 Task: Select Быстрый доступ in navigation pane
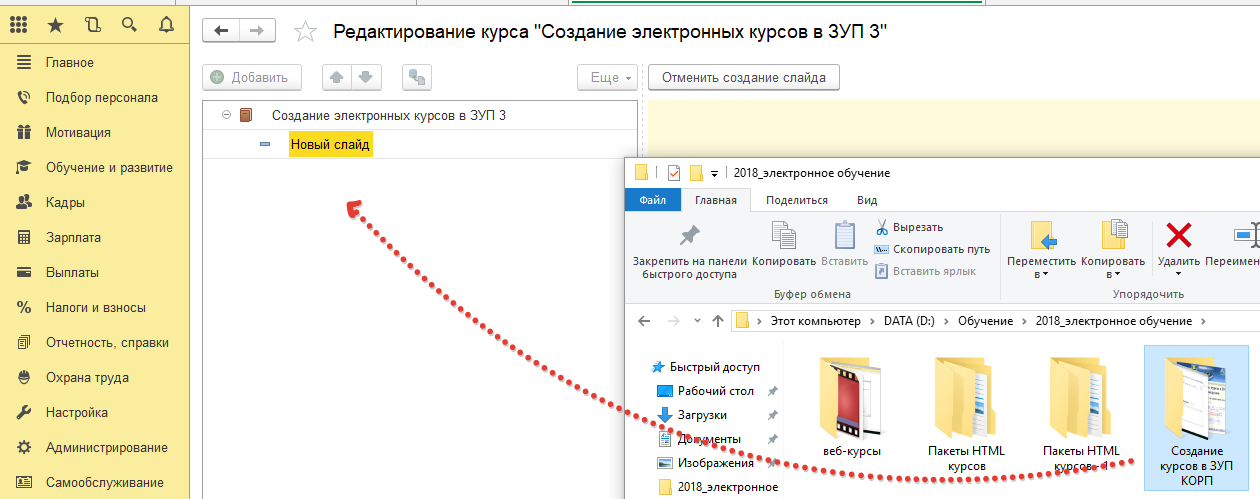pyautogui.click(x=704, y=367)
